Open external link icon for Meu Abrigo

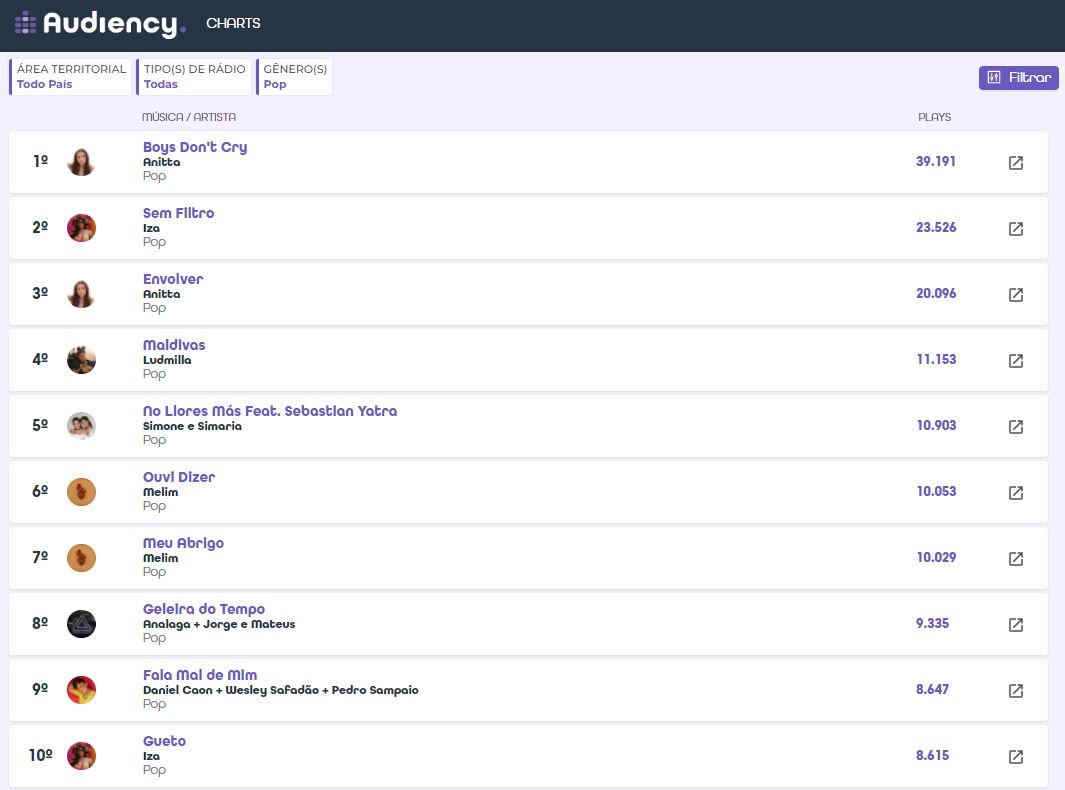point(1015,558)
